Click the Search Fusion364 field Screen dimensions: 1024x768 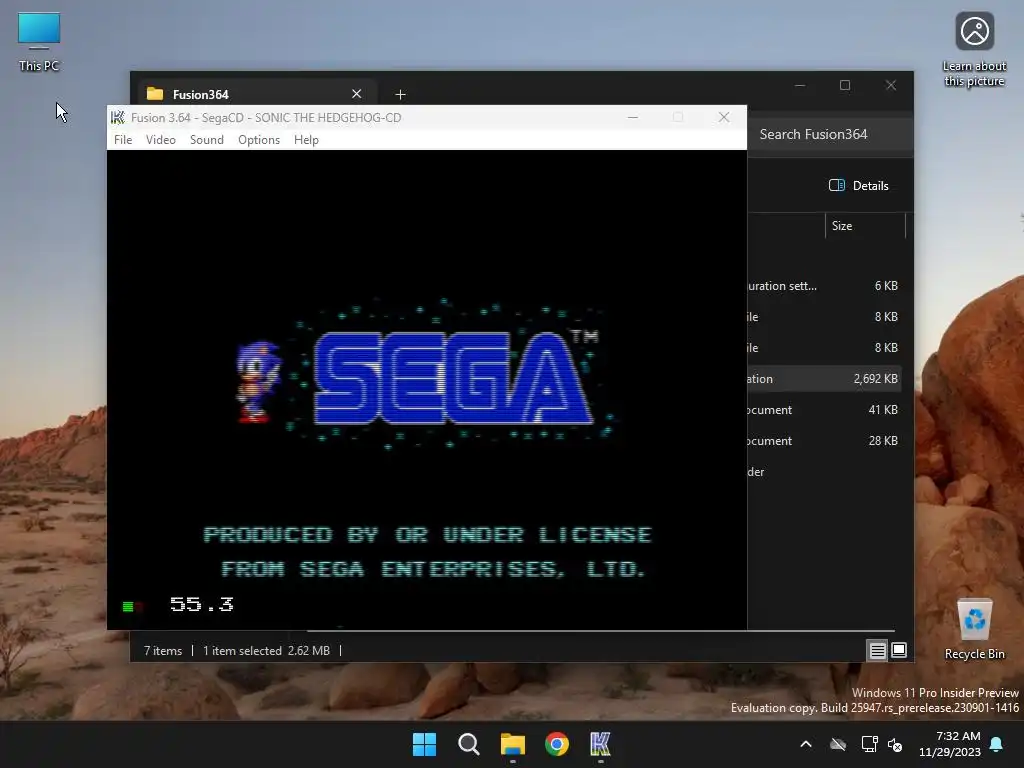829,135
